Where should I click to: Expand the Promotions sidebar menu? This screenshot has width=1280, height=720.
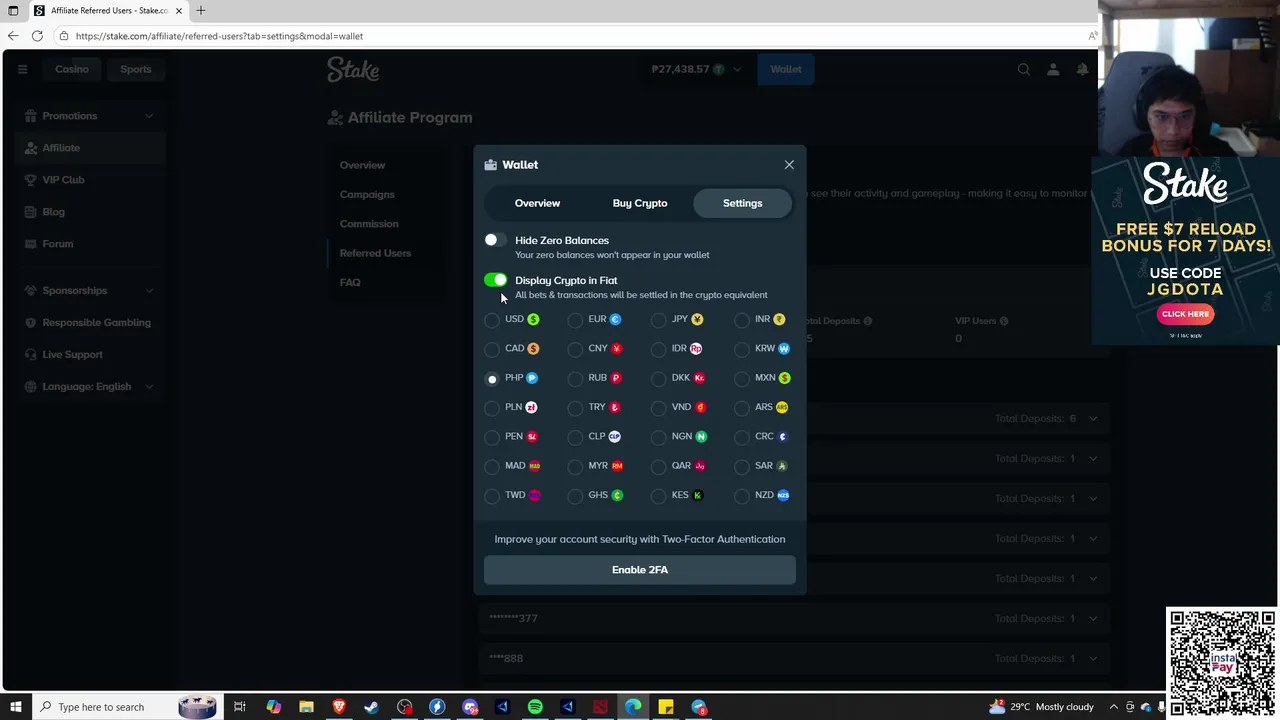click(x=90, y=116)
